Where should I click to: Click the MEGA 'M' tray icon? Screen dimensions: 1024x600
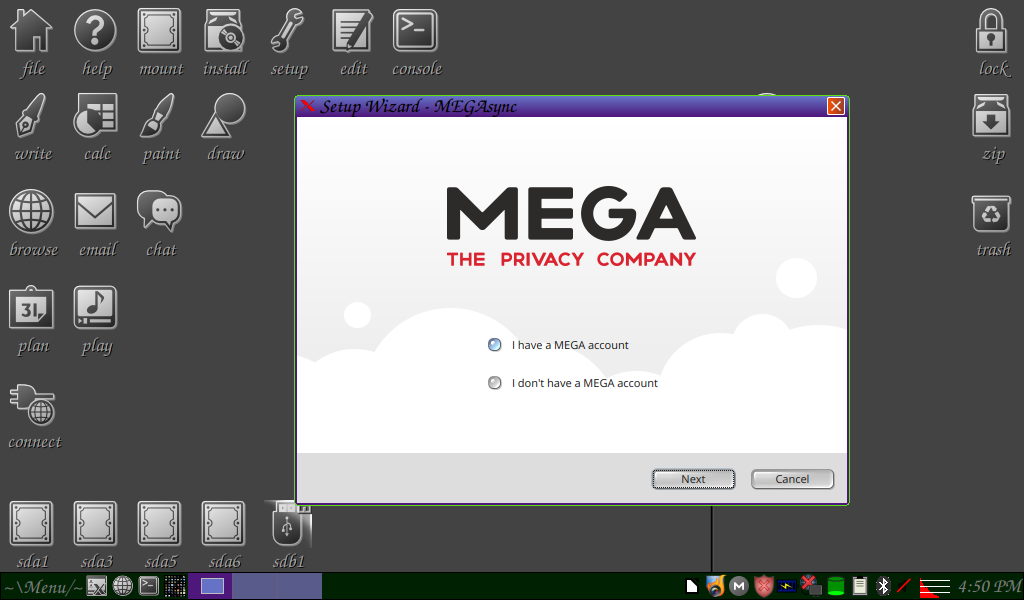click(x=739, y=586)
